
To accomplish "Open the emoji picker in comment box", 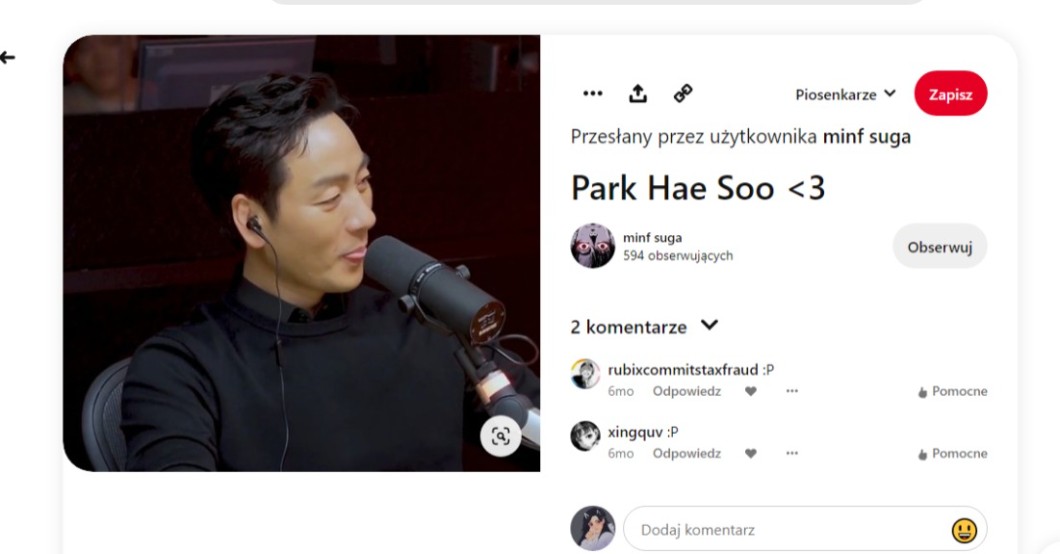I will [x=963, y=530].
